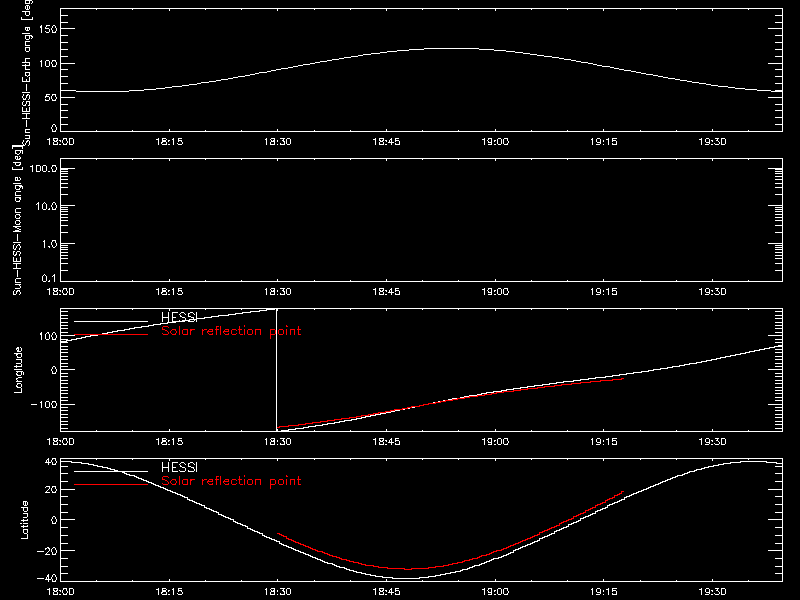
Task: Click the Earth angle curve peak near 18:55
Action: [x=452, y=48]
